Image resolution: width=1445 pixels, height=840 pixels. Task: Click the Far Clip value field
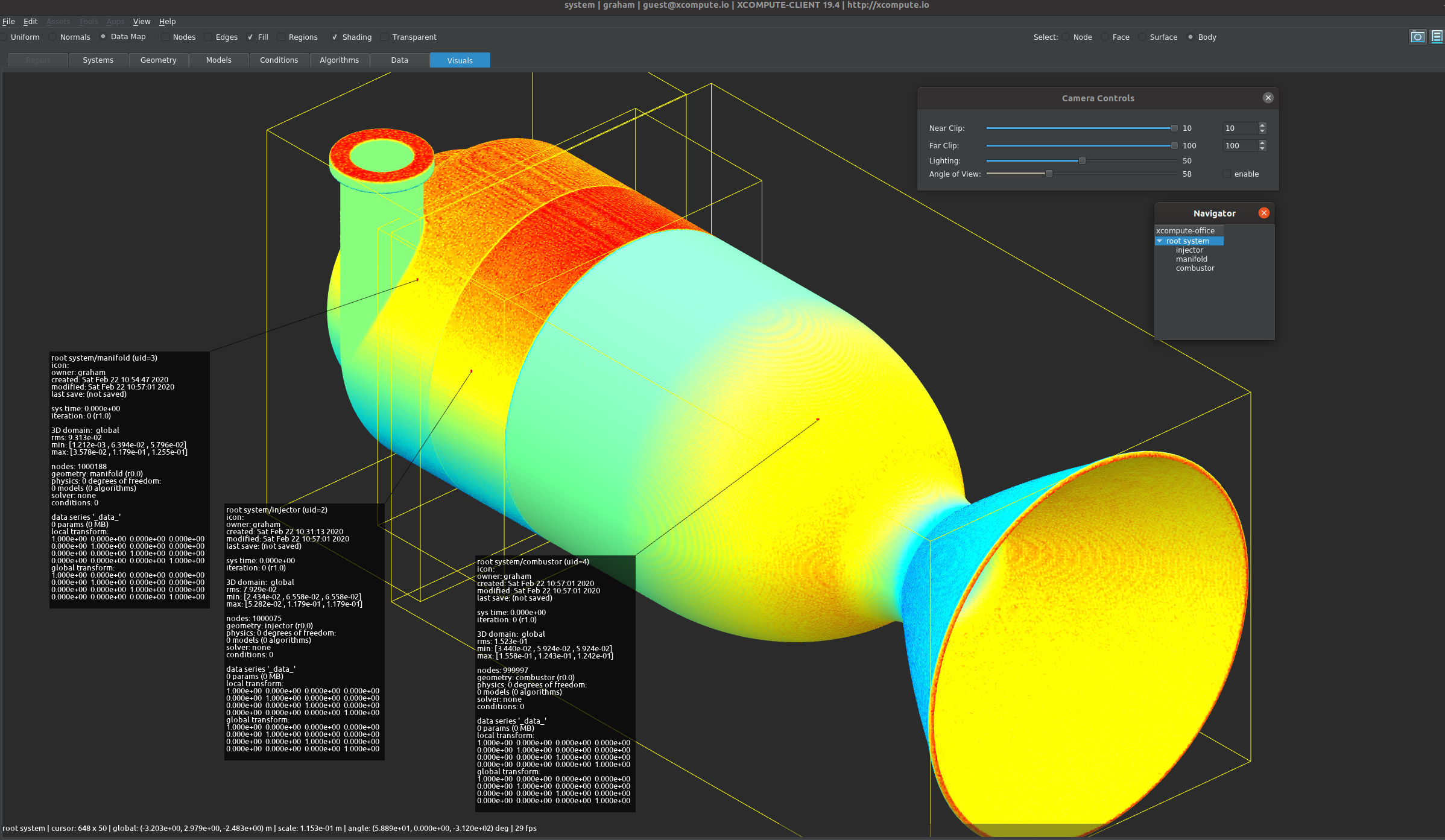(1240, 146)
